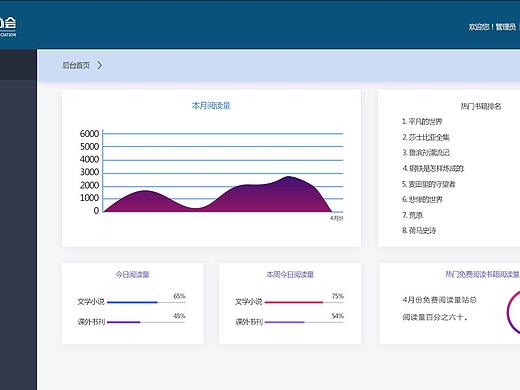The image size is (520, 390).
Task: Click the 45% value in 今日阅读量
Action: (179, 316)
